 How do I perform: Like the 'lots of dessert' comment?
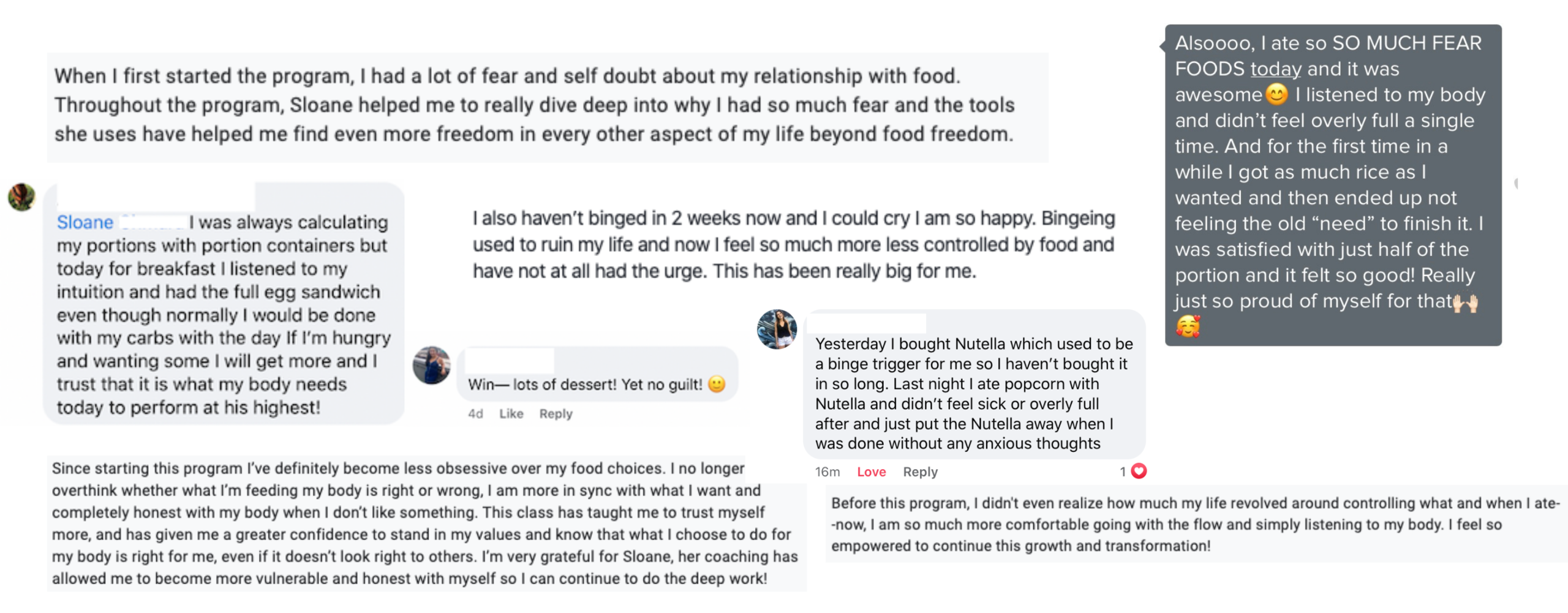(511, 413)
